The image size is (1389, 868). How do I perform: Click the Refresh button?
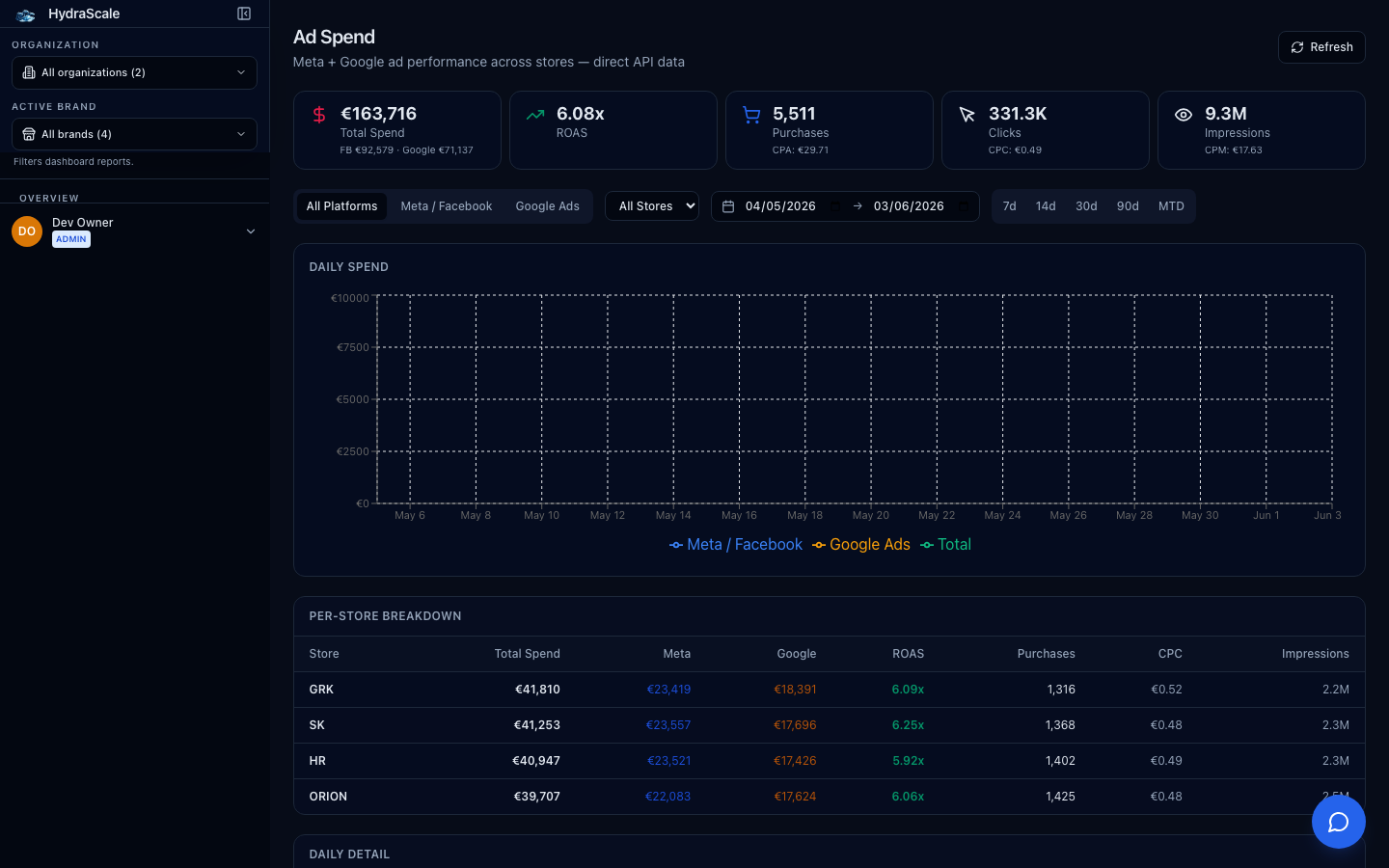(x=1321, y=47)
